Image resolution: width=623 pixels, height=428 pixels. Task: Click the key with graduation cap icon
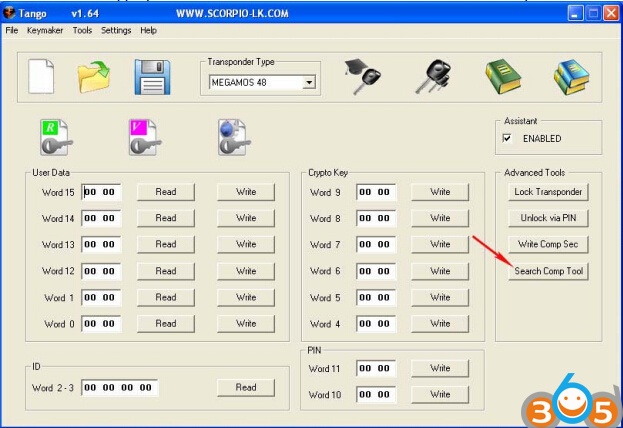[x=362, y=77]
